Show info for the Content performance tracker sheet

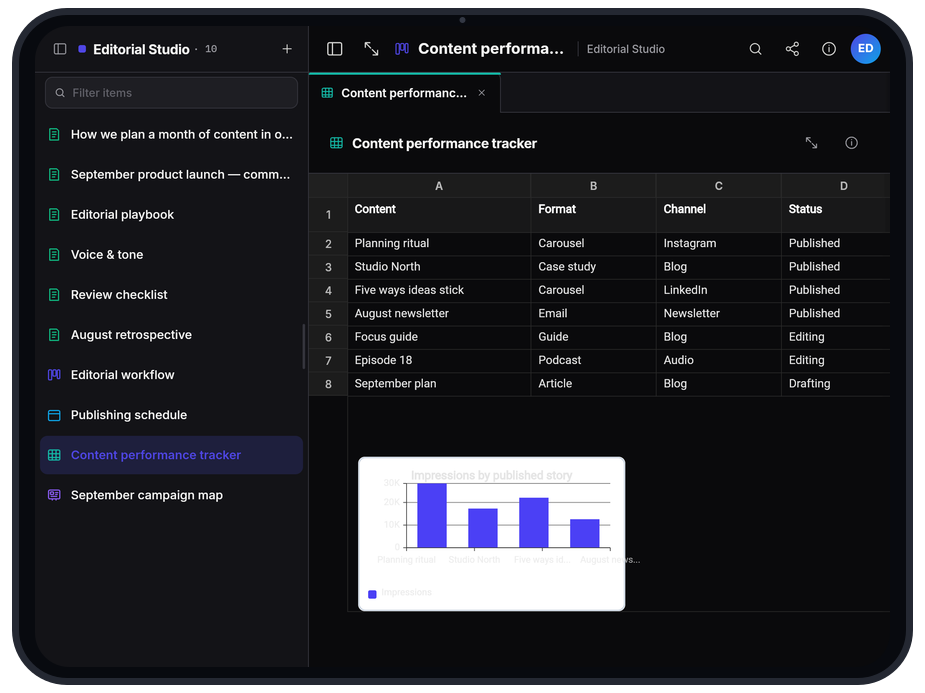pos(851,143)
